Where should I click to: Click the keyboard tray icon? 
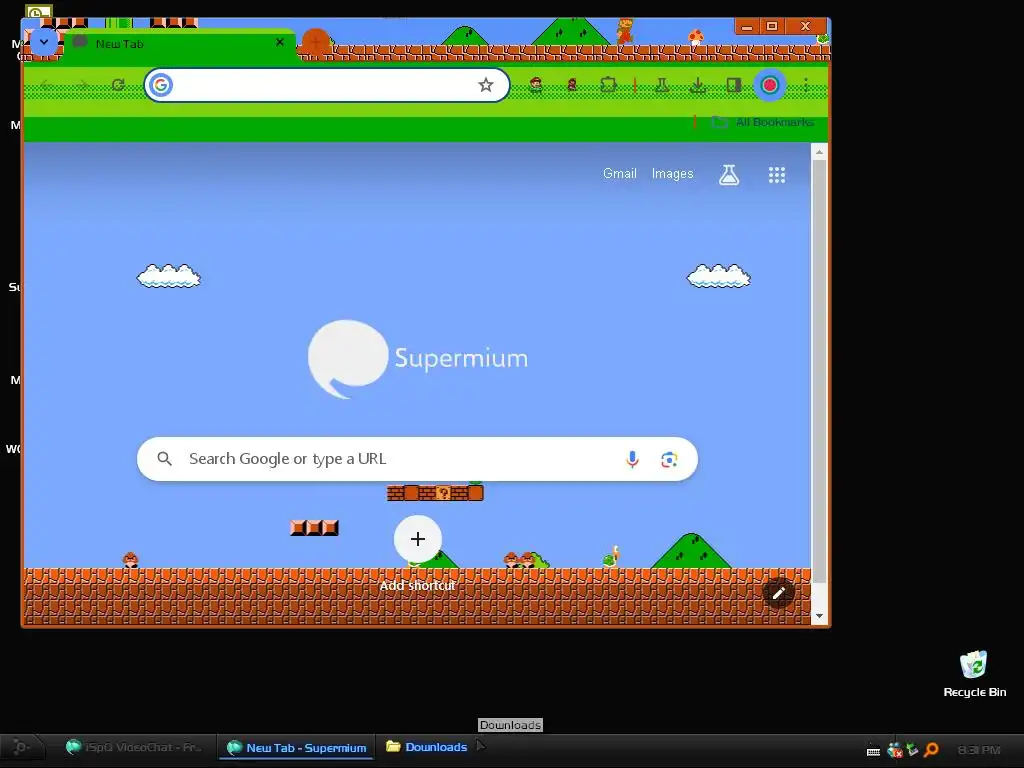tap(873, 751)
